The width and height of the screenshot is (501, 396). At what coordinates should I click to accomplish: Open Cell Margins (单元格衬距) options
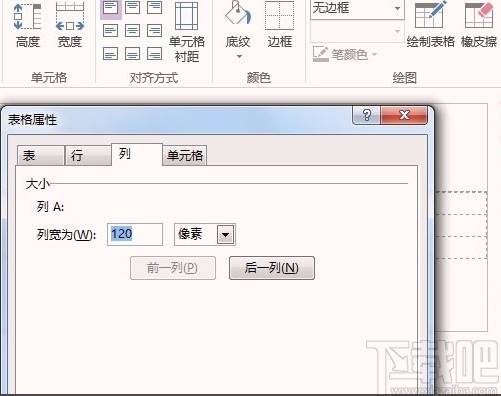[187, 32]
